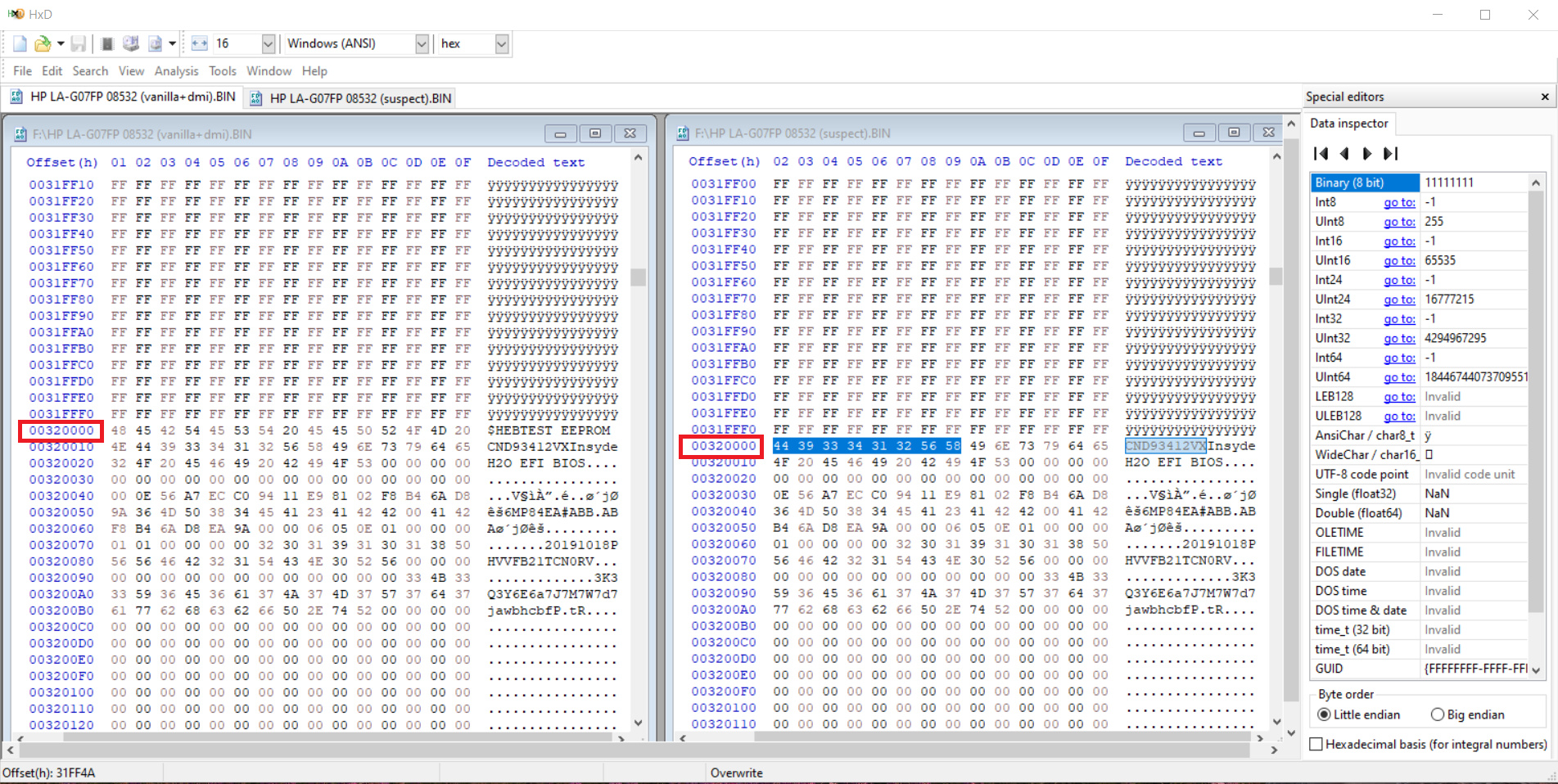
Task: Click status bar Offset(h): 31FF4A
Action: (x=49, y=773)
